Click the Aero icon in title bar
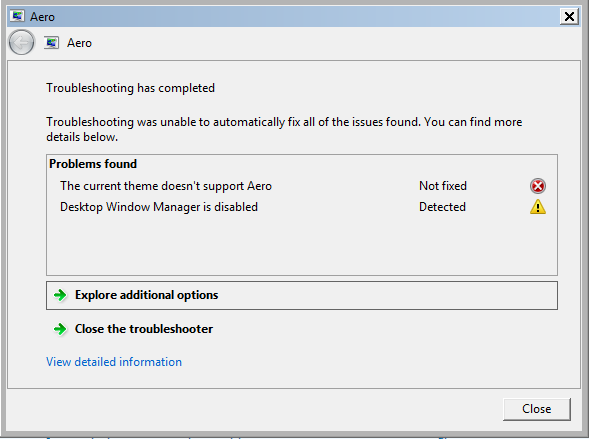Image resolution: width=589 pixels, height=439 pixels. (x=17, y=16)
